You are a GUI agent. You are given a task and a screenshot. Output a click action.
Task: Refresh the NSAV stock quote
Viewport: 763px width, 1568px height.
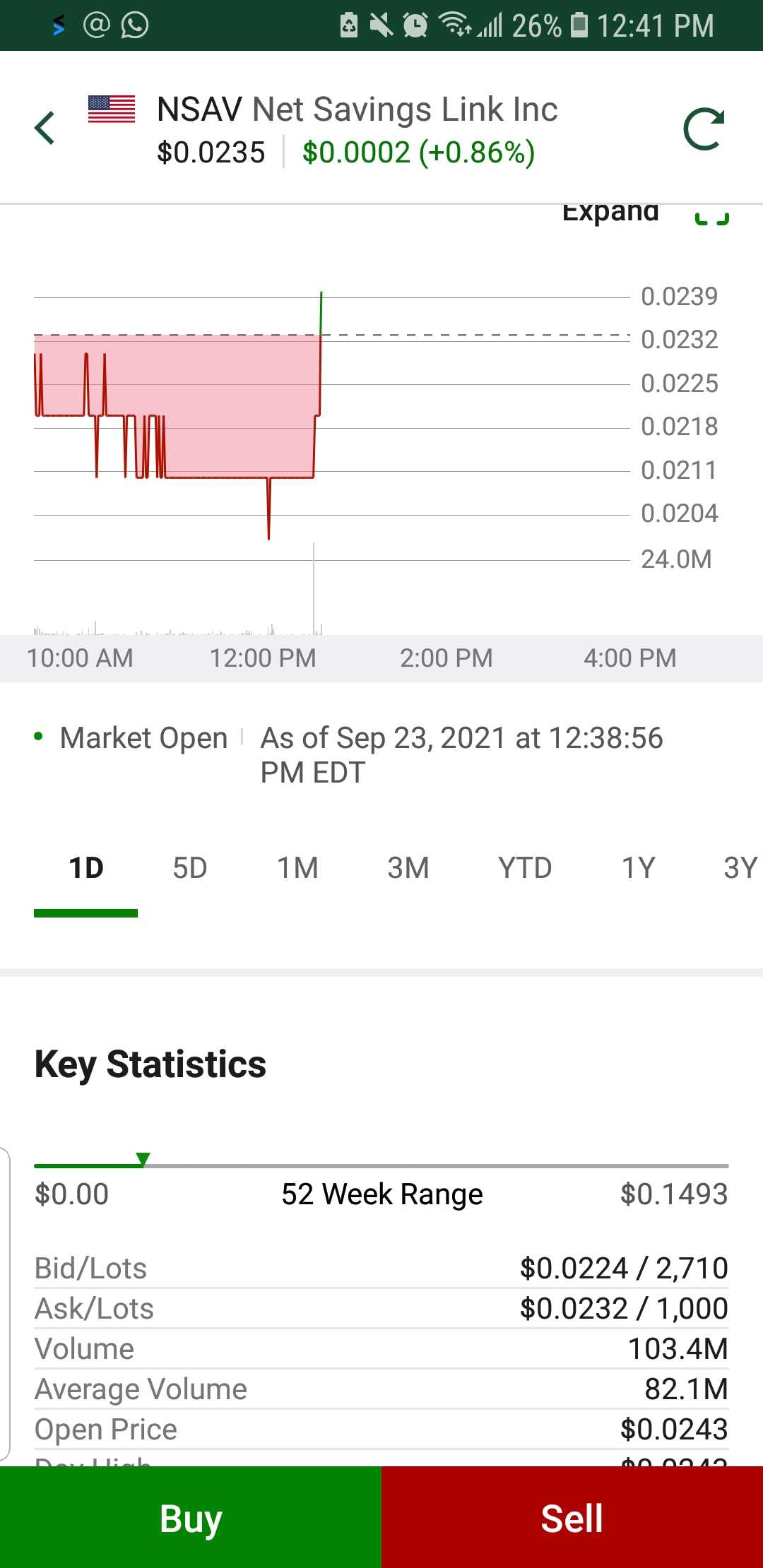(x=704, y=129)
